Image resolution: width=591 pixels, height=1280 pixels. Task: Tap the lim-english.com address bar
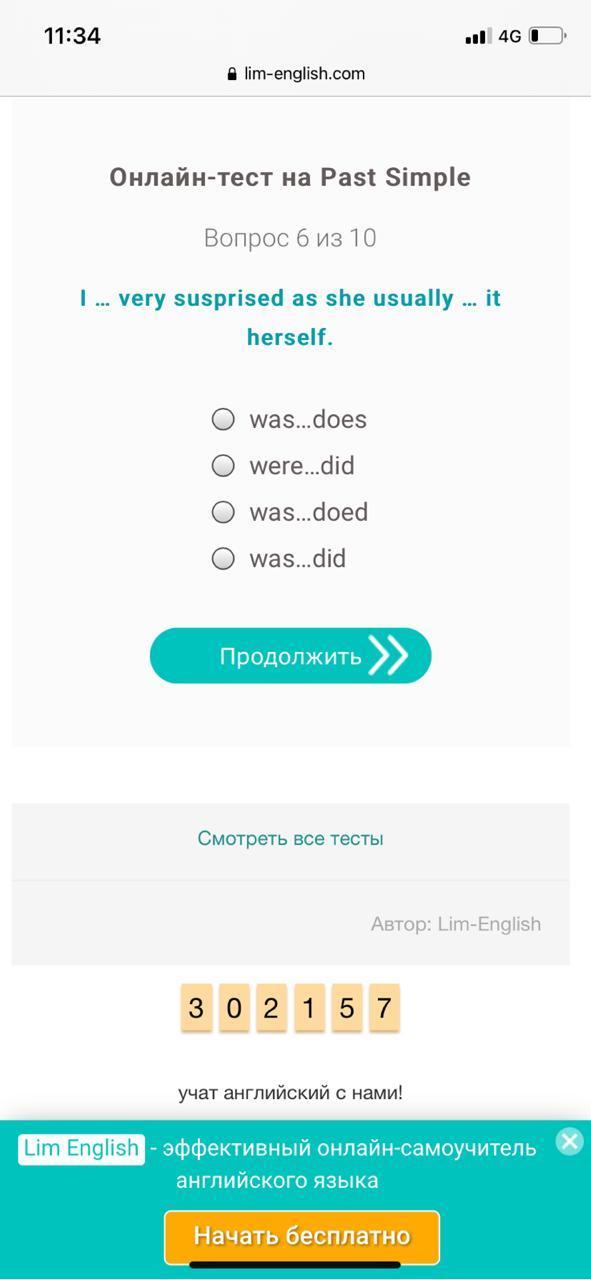tap(296, 73)
